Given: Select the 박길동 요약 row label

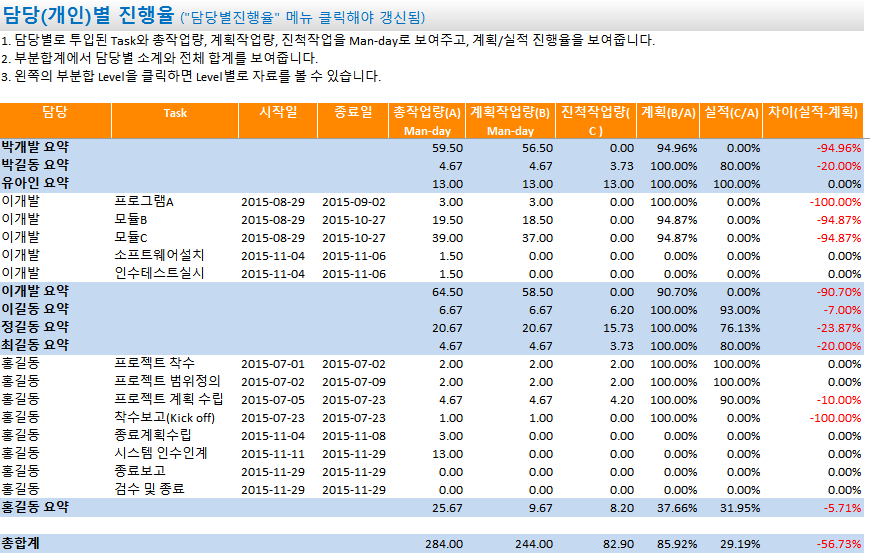Looking at the screenshot, I should (35, 165).
